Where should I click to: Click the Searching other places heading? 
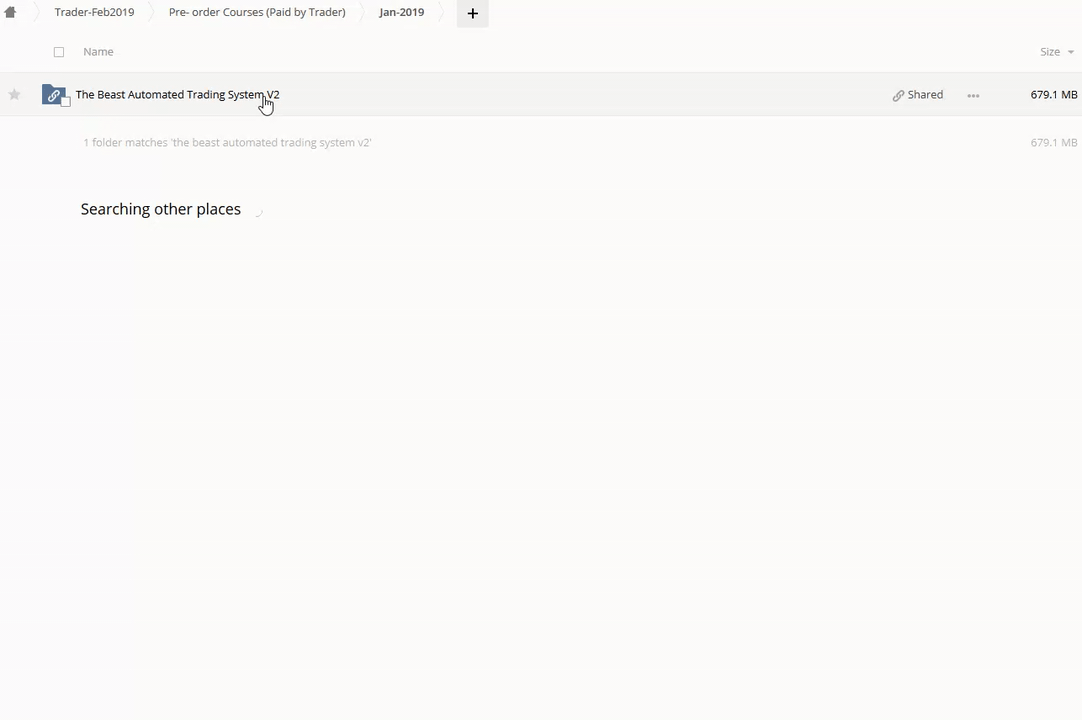(160, 209)
